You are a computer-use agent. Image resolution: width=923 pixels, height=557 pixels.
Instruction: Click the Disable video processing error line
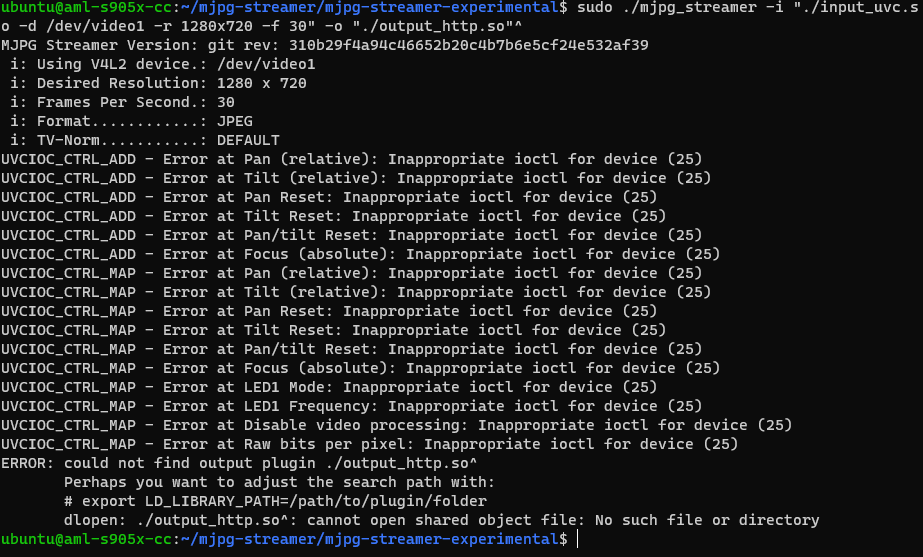pos(397,425)
